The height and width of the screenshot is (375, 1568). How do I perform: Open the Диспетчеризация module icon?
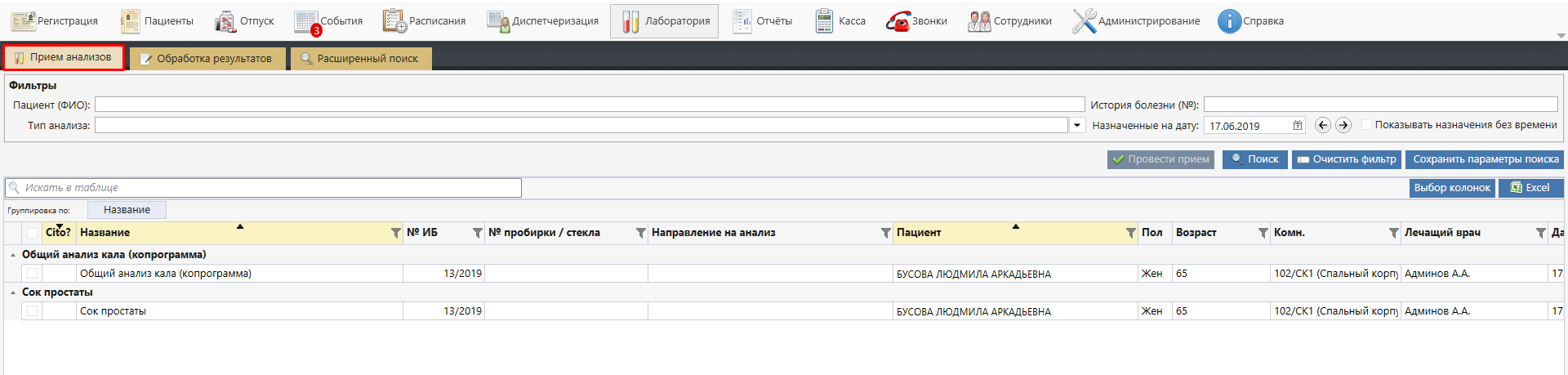tap(498, 21)
